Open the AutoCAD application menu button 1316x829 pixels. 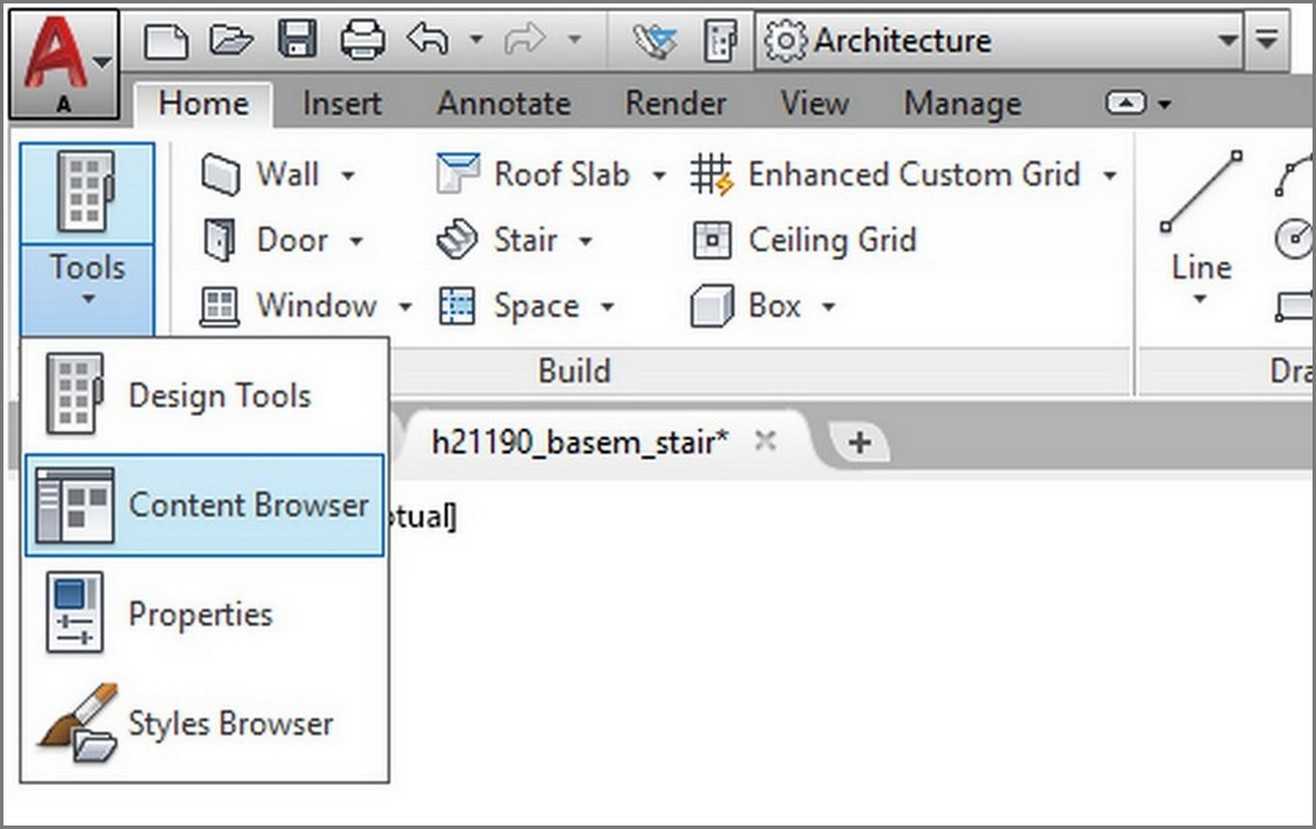tap(64, 64)
